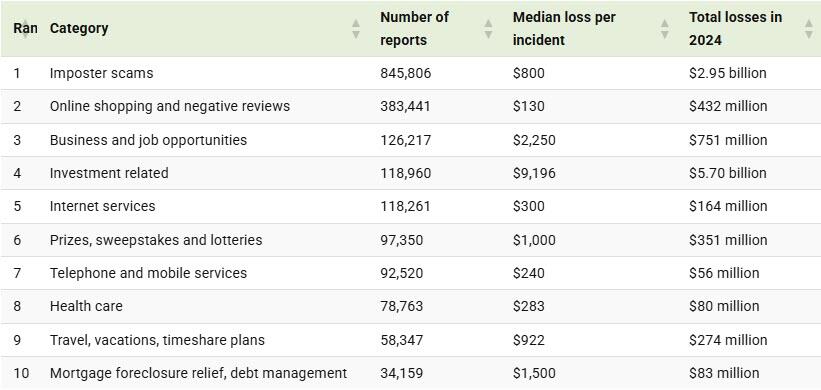This screenshot has height=390, width=821.
Task: Select the Imposter scams row
Action: pyautogui.click(x=410, y=73)
